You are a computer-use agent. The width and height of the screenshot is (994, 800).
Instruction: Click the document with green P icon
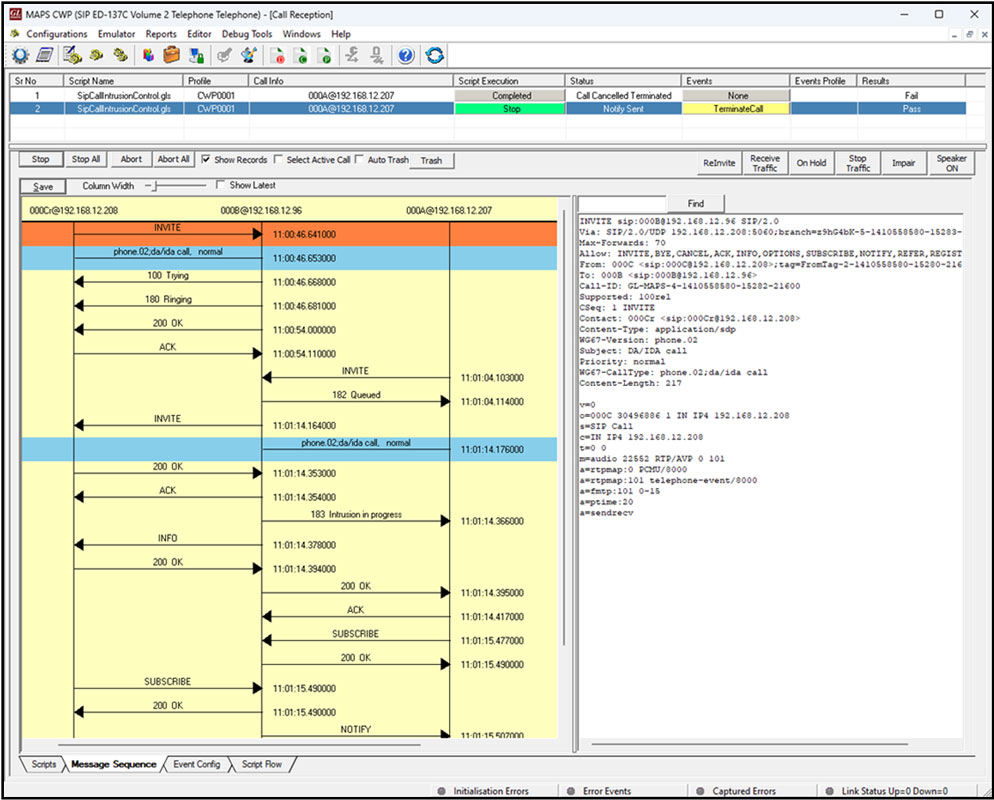[x=324, y=56]
